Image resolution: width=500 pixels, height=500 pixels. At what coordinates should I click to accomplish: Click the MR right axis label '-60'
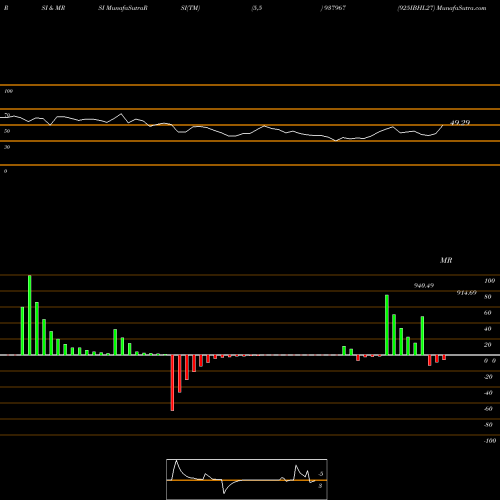pyautogui.click(x=488, y=409)
